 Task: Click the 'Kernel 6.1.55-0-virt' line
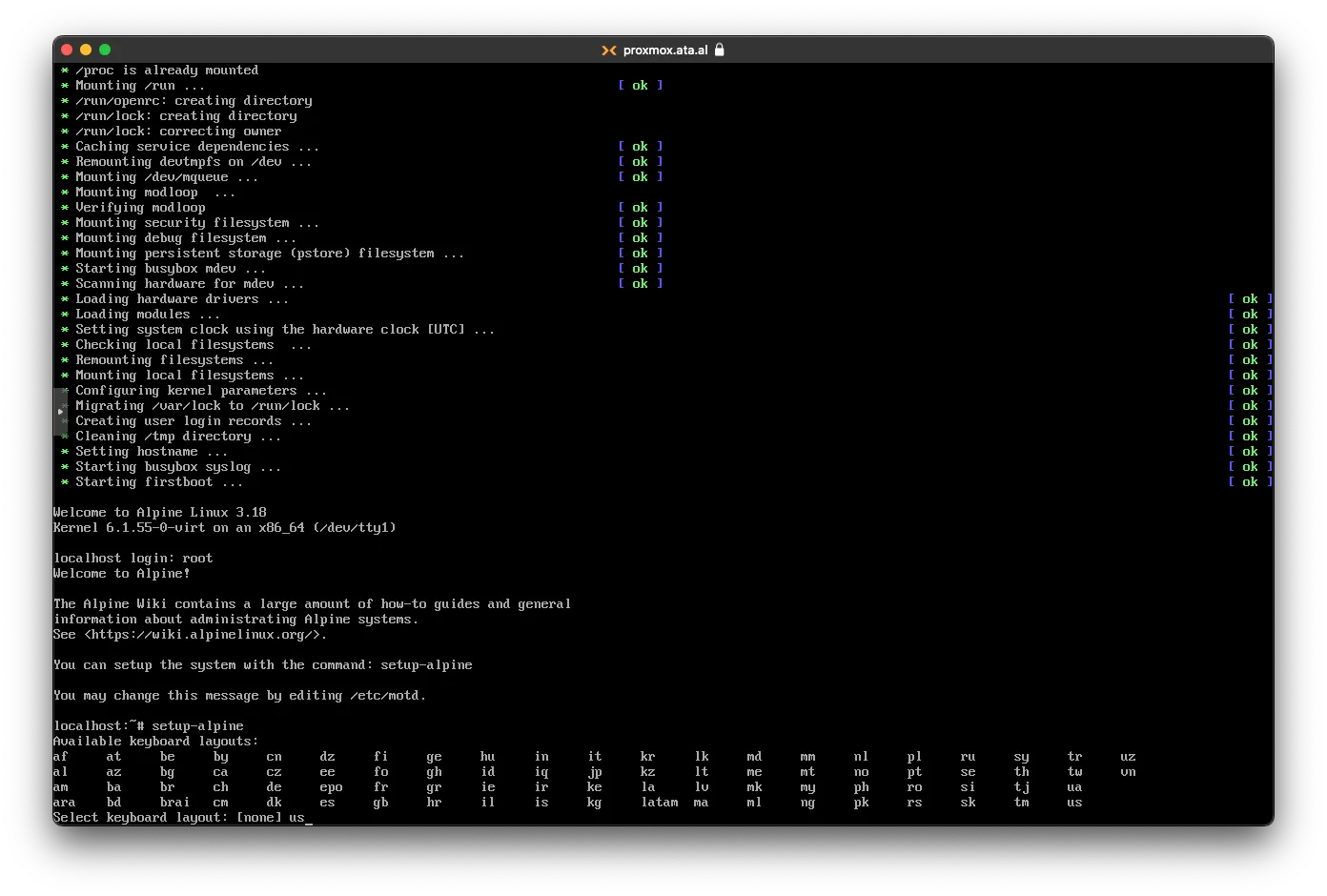tap(225, 528)
